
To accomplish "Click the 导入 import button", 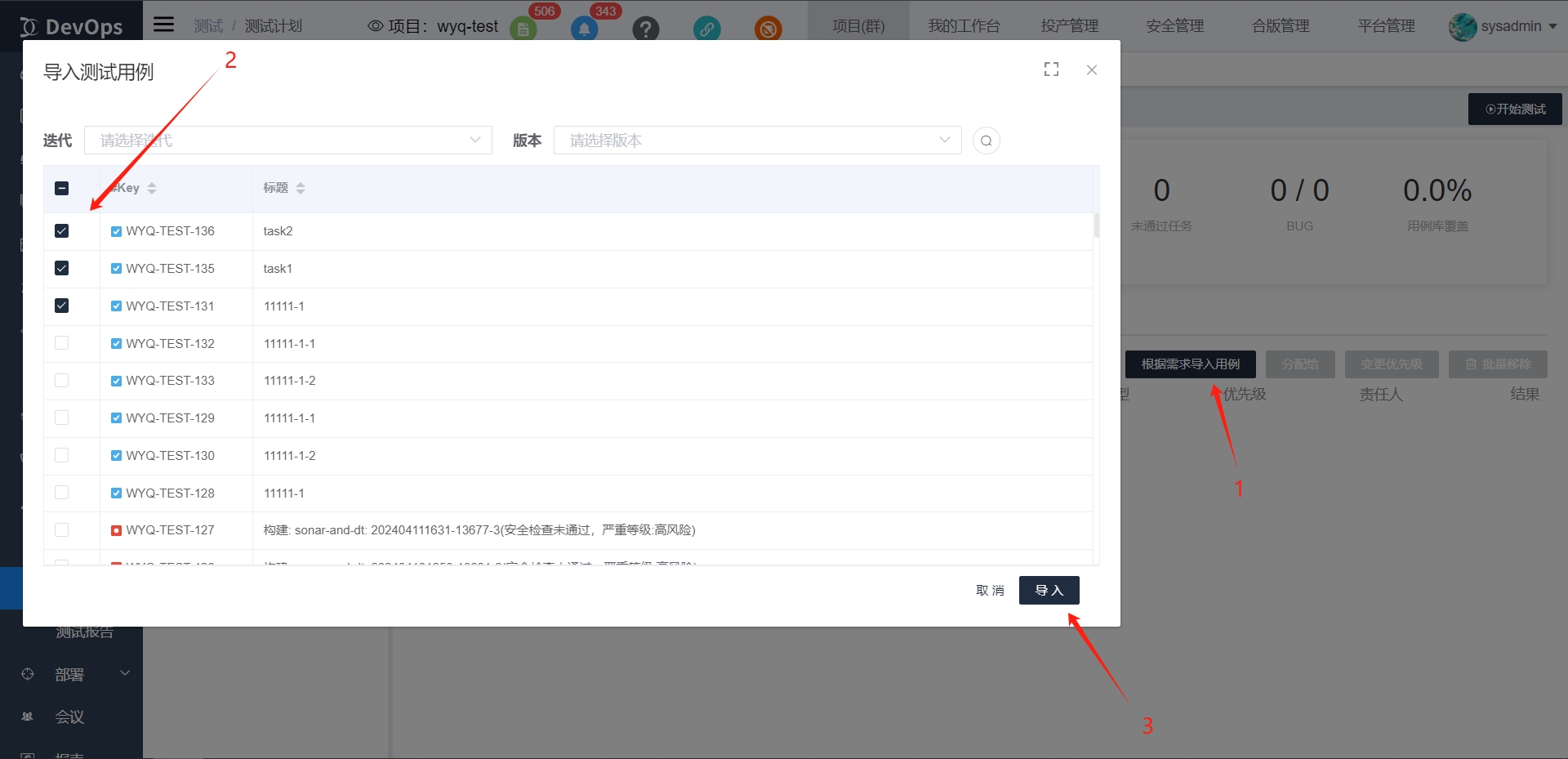I will pos(1049,590).
